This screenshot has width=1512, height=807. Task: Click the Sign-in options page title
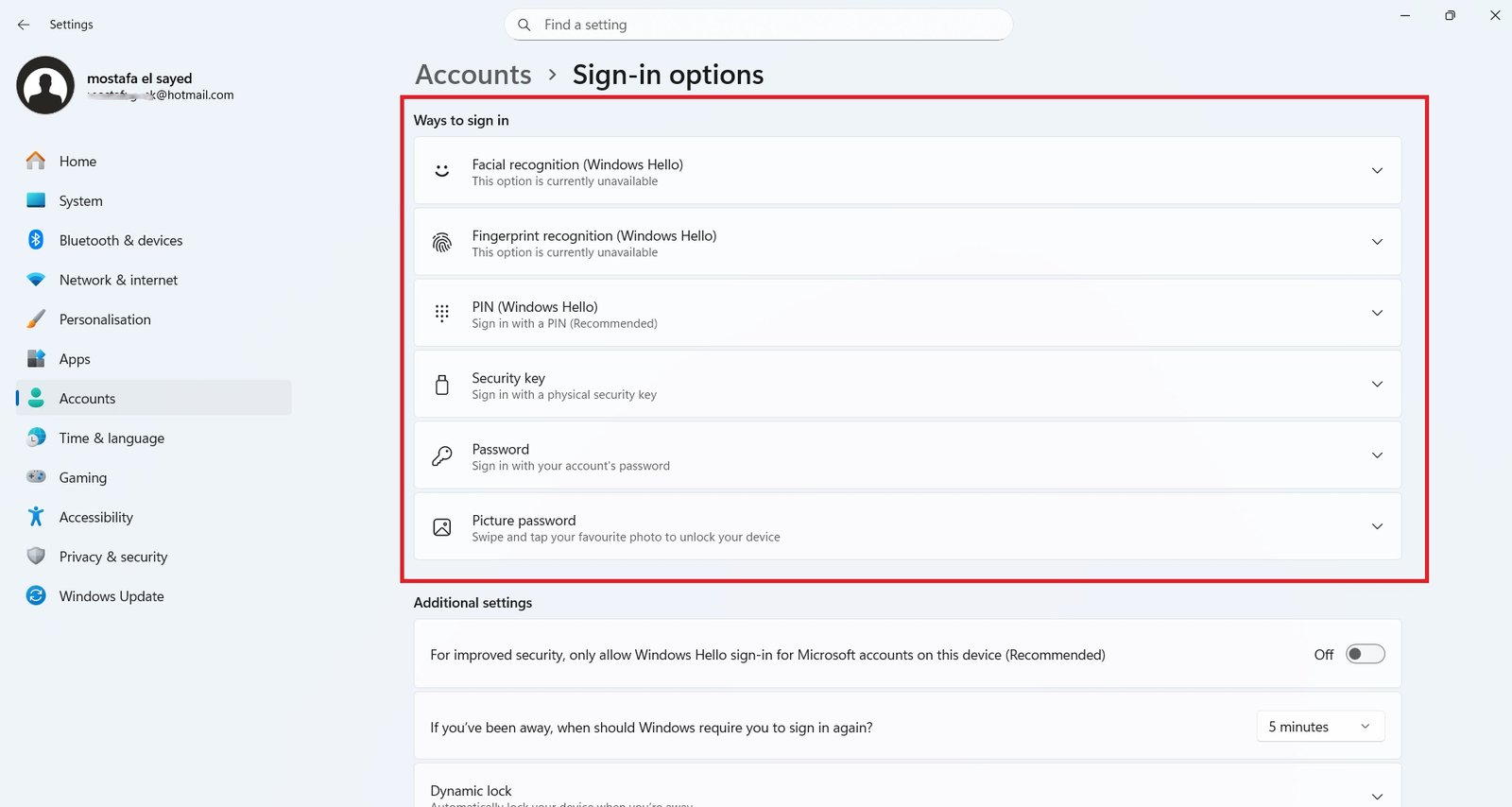[668, 75]
